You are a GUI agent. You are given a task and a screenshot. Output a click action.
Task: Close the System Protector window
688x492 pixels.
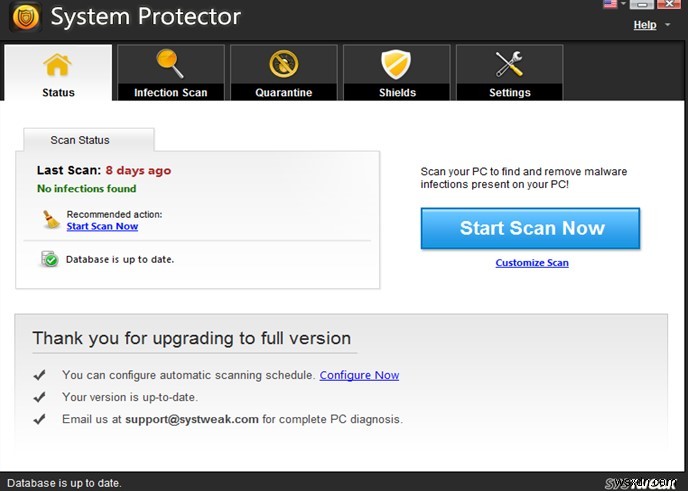coord(672,5)
